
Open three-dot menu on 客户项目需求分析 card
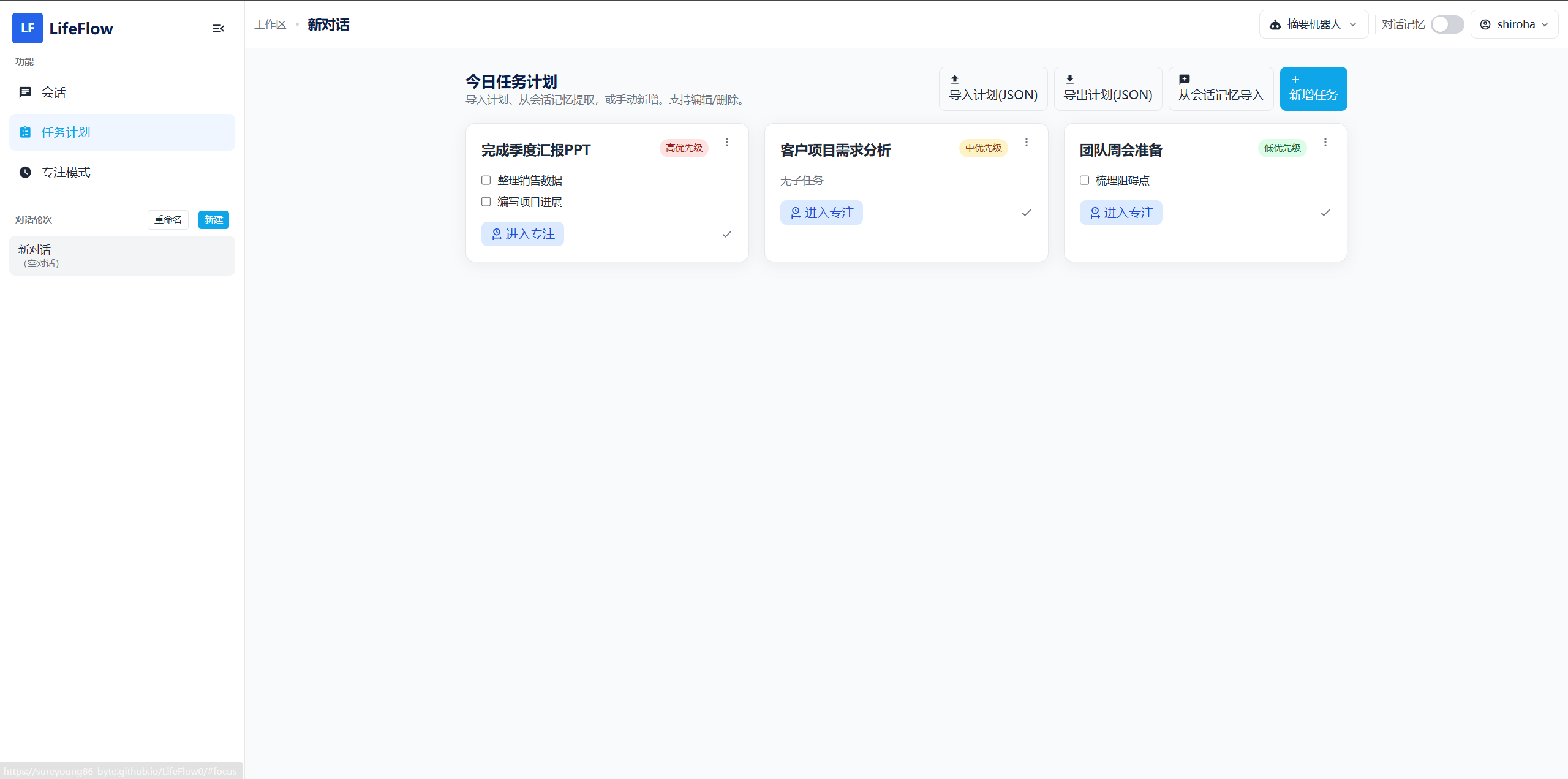(x=1026, y=141)
